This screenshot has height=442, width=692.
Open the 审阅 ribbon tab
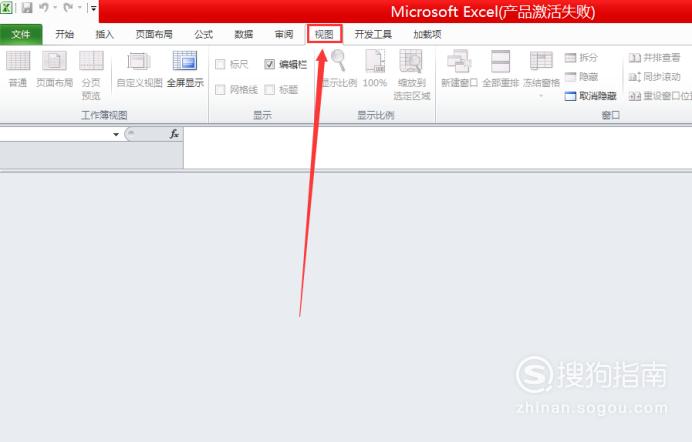tap(284, 34)
